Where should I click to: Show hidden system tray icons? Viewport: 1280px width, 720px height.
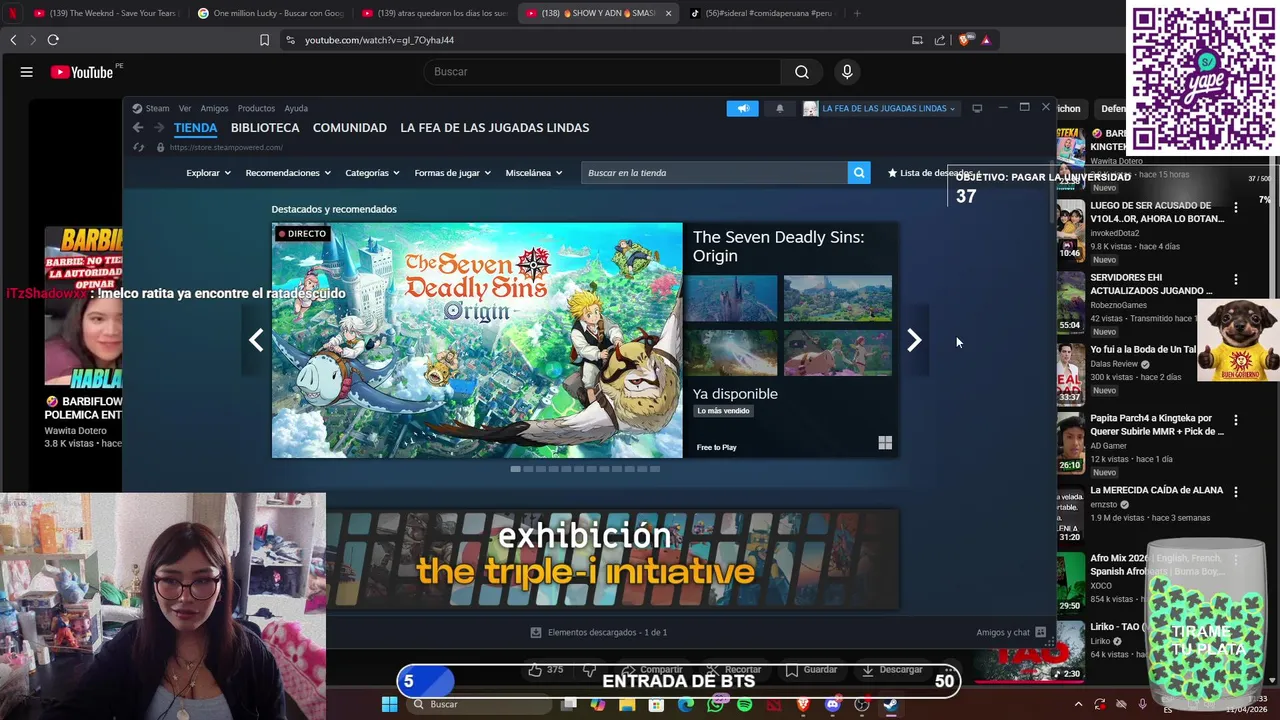coord(1078,705)
